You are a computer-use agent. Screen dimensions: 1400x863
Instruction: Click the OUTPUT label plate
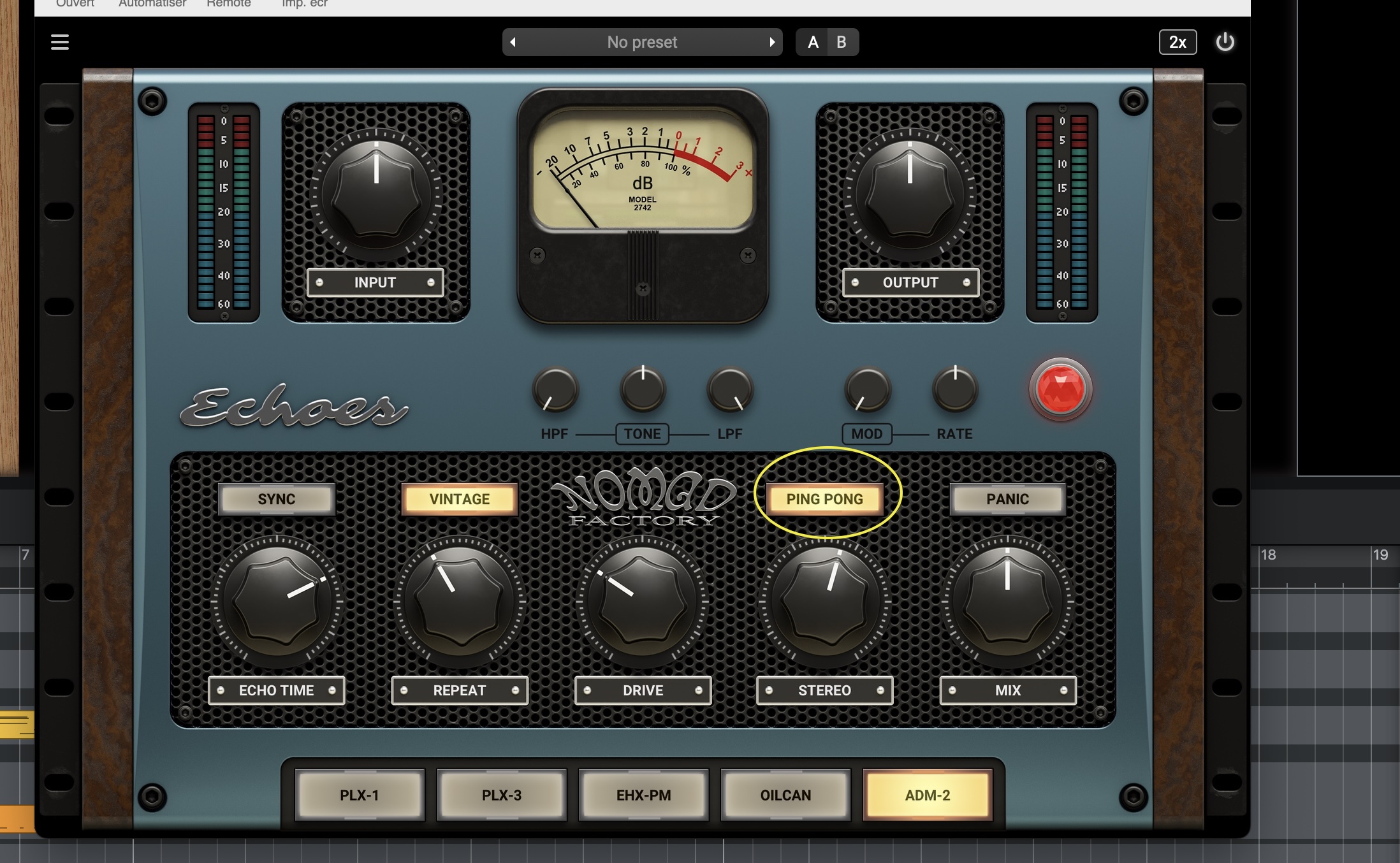[x=910, y=282]
